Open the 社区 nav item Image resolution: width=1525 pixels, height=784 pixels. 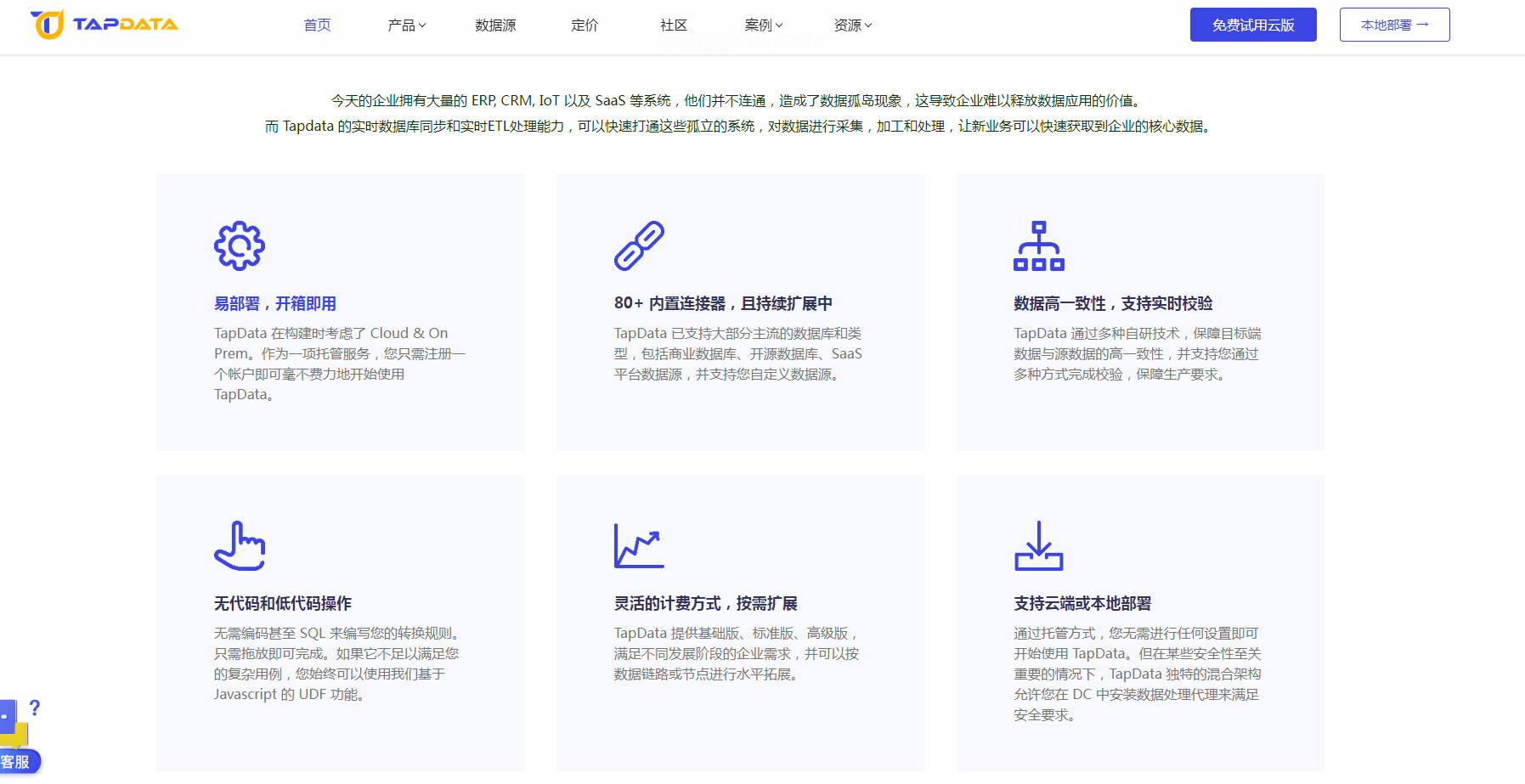coord(675,25)
